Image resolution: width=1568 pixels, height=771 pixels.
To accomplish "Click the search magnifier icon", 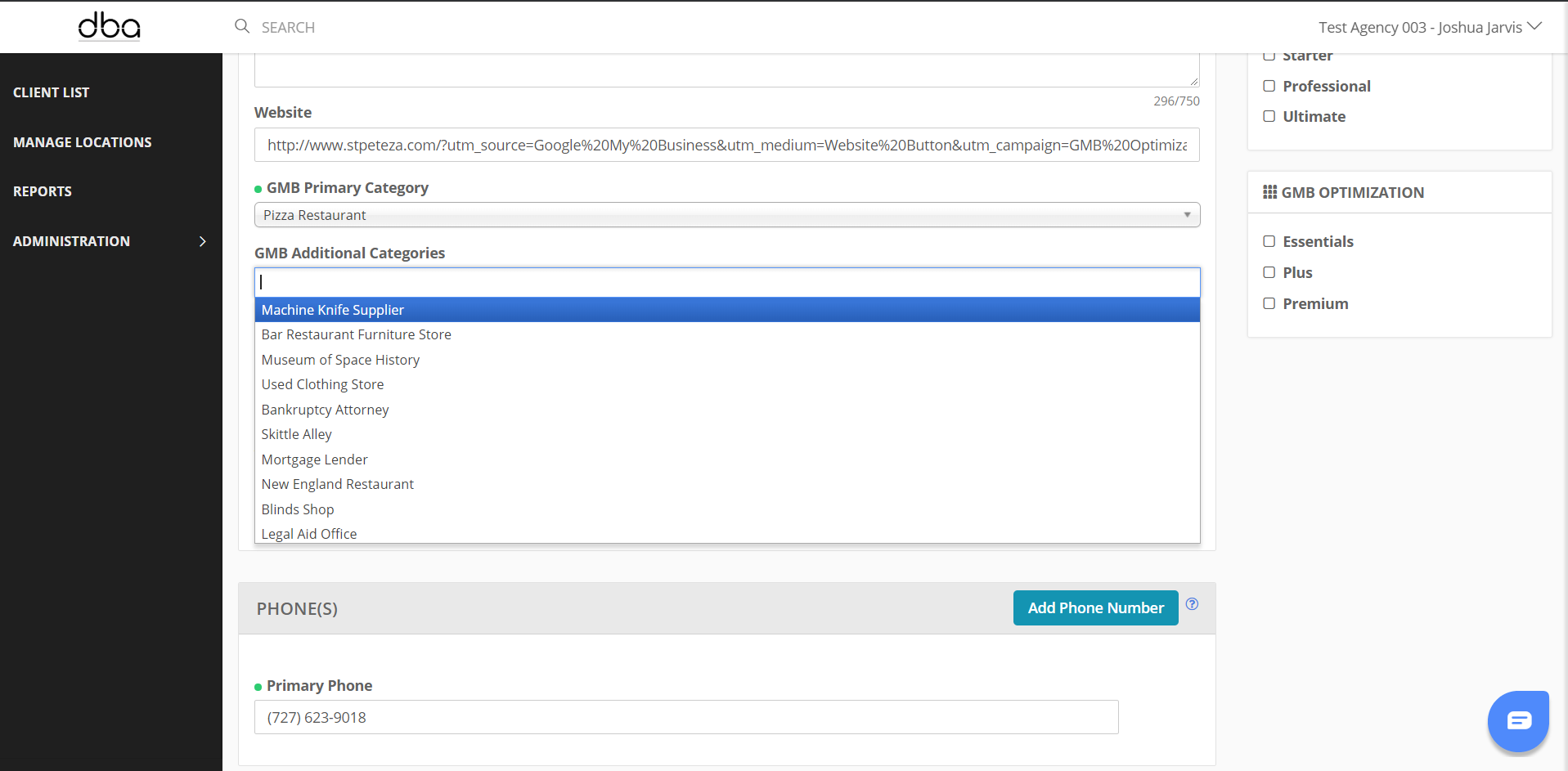I will coord(242,26).
